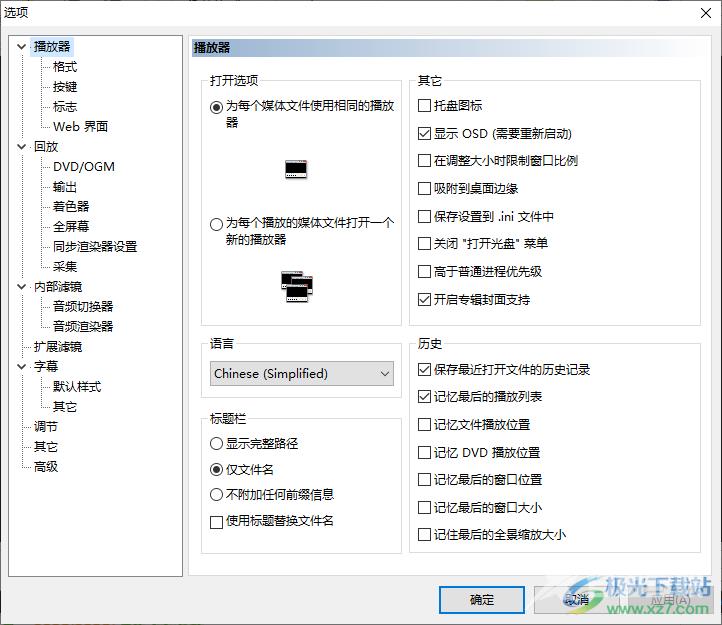Enable 在调整大小时限制窗口比例 checkbox
The image size is (722, 625).
424,161
